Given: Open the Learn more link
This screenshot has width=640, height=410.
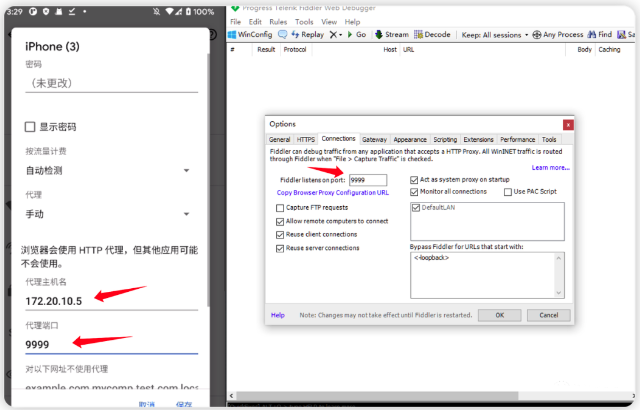Looking at the screenshot, I should tap(551, 168).
